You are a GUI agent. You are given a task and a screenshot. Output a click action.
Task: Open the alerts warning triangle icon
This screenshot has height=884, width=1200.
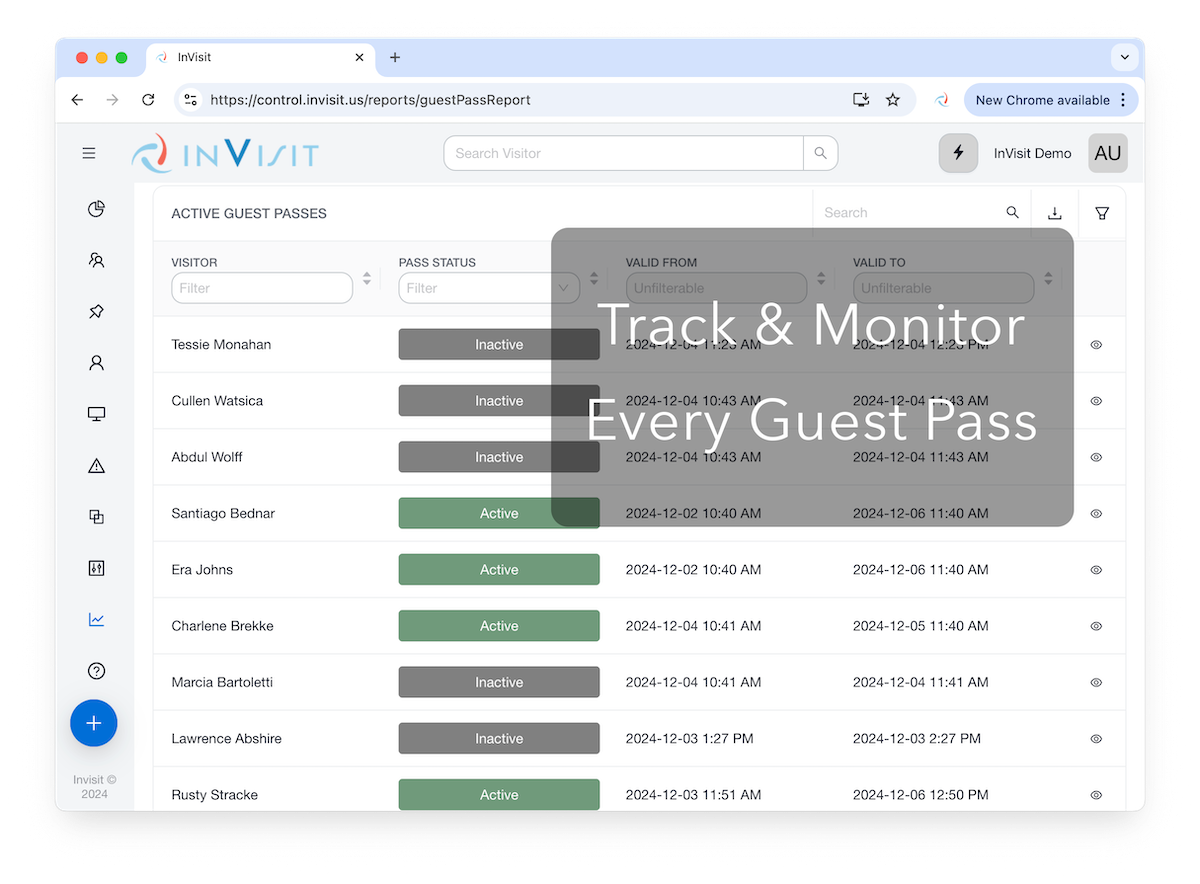coord(96,466)
